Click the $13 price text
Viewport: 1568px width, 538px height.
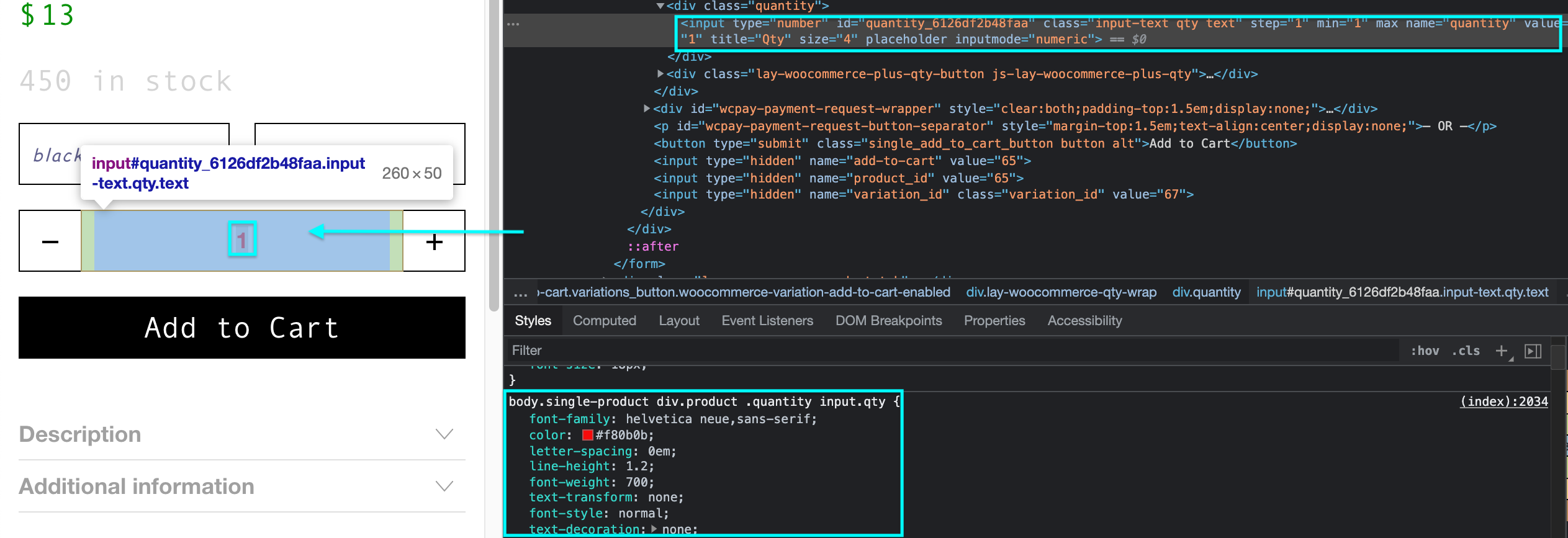pos(47,15)
